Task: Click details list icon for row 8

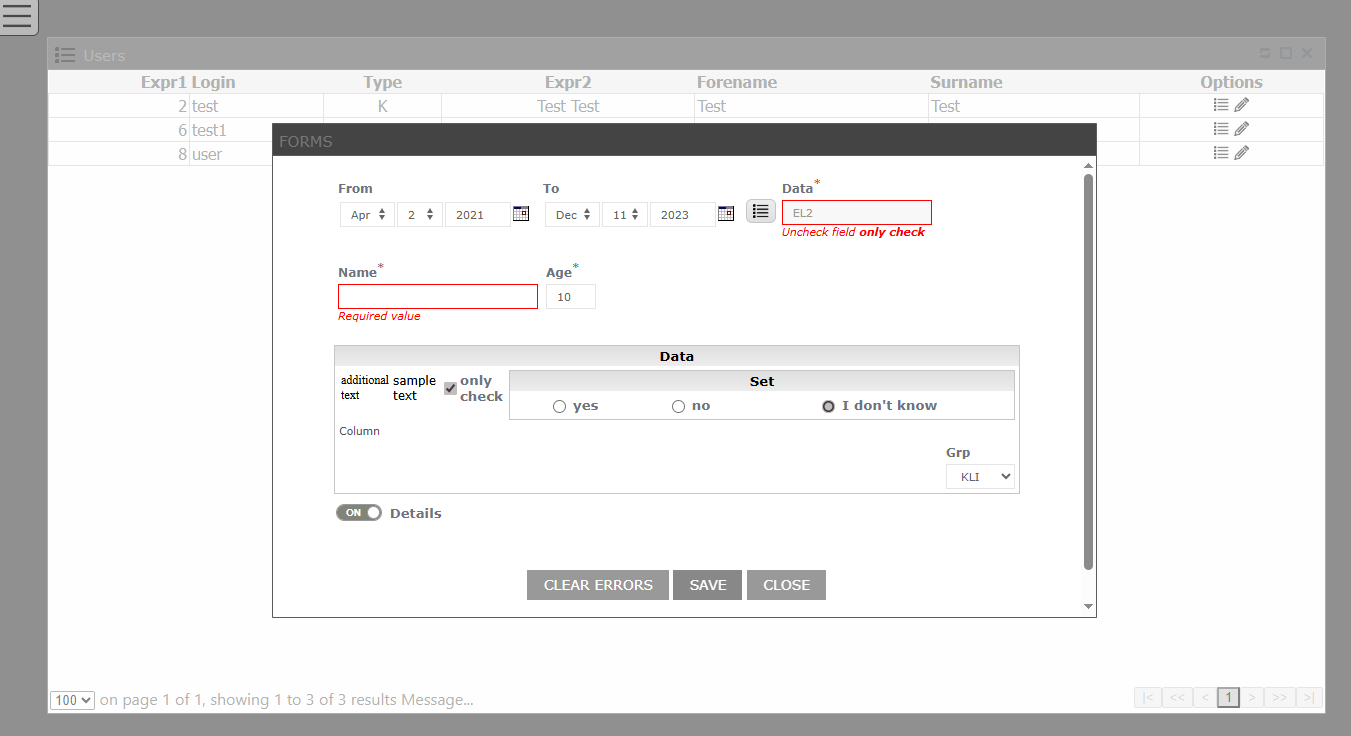Action: 1220,153
